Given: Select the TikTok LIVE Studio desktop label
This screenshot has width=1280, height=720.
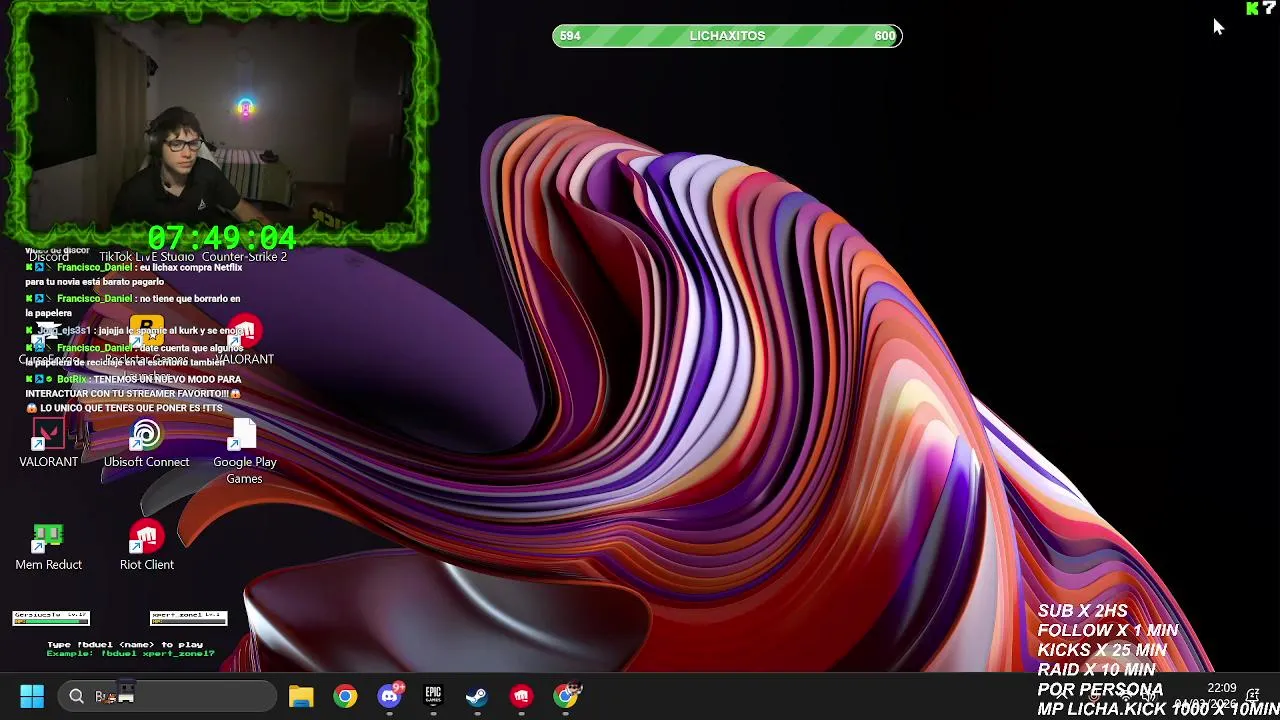Looking at the screenshot, I should pyautogui.click(x=146, y=257).
